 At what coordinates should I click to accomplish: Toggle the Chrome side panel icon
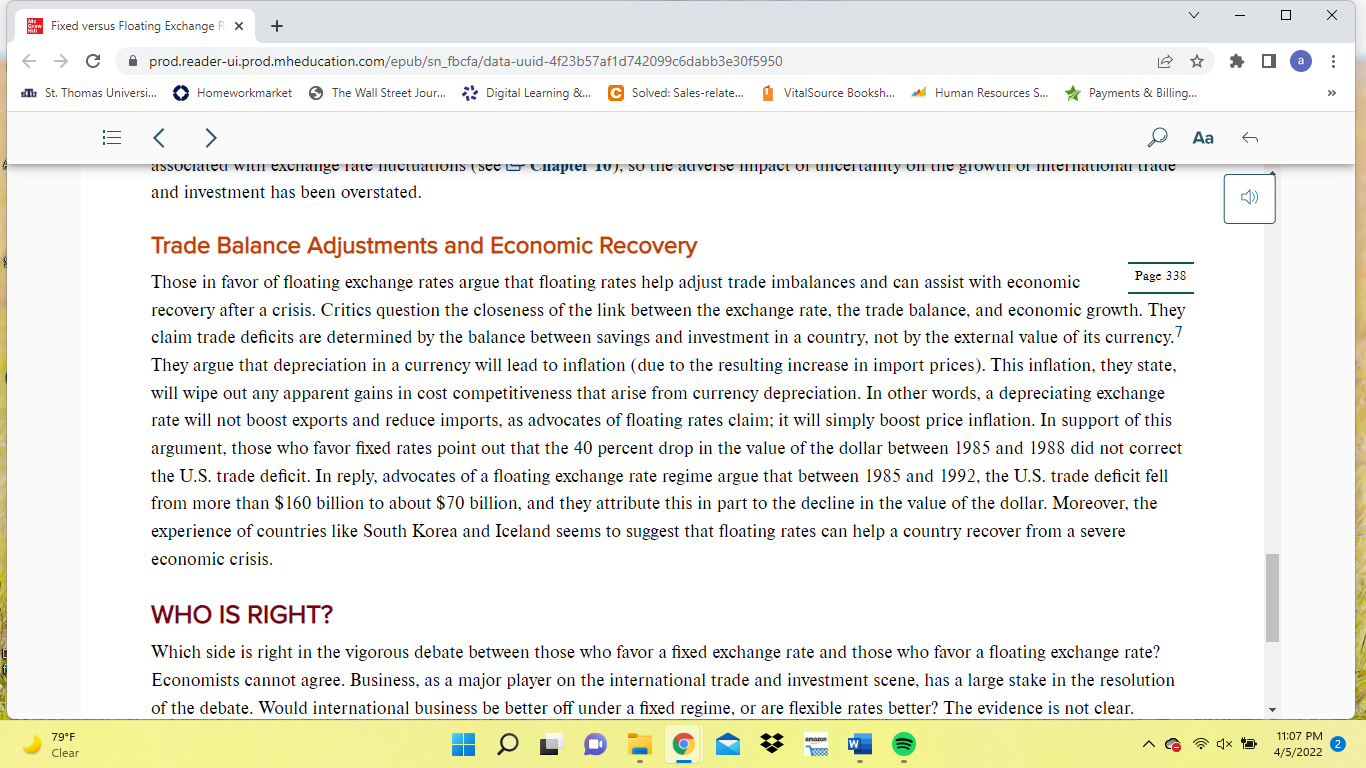point(1269,61)
